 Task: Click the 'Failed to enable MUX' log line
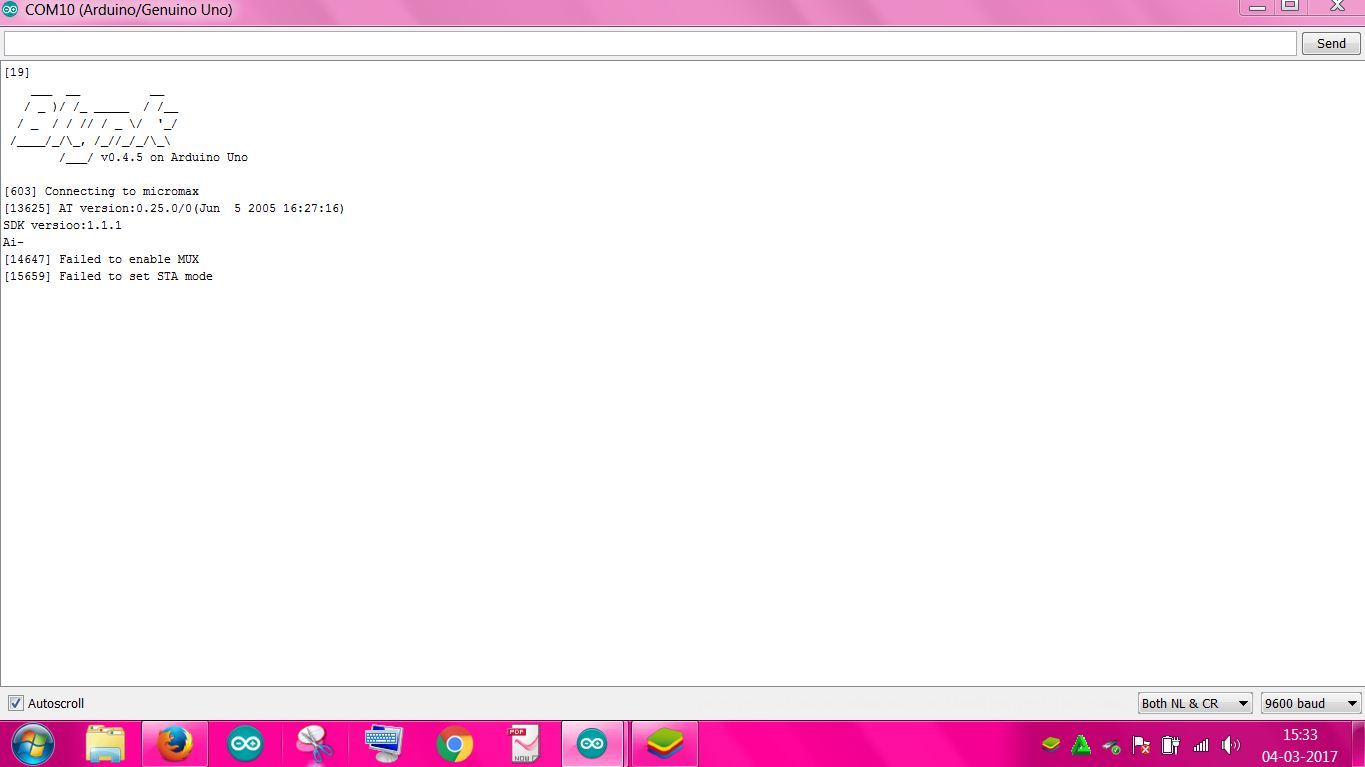tap(101, 259)
